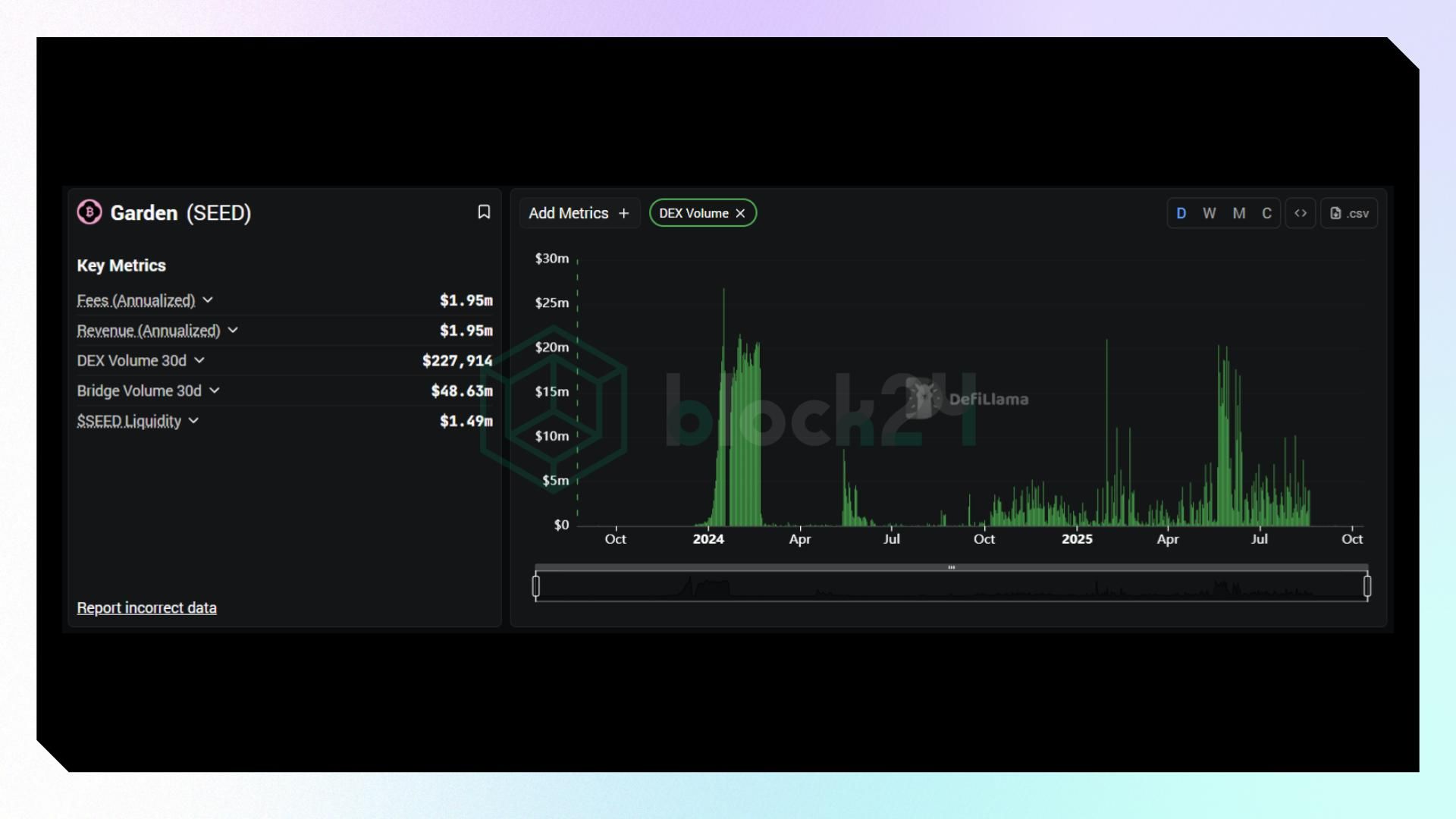The height and width of the screenshot is (819, 1456).
Task: Expand the Revenue (Annualized) details
Action: pos(233,331)
